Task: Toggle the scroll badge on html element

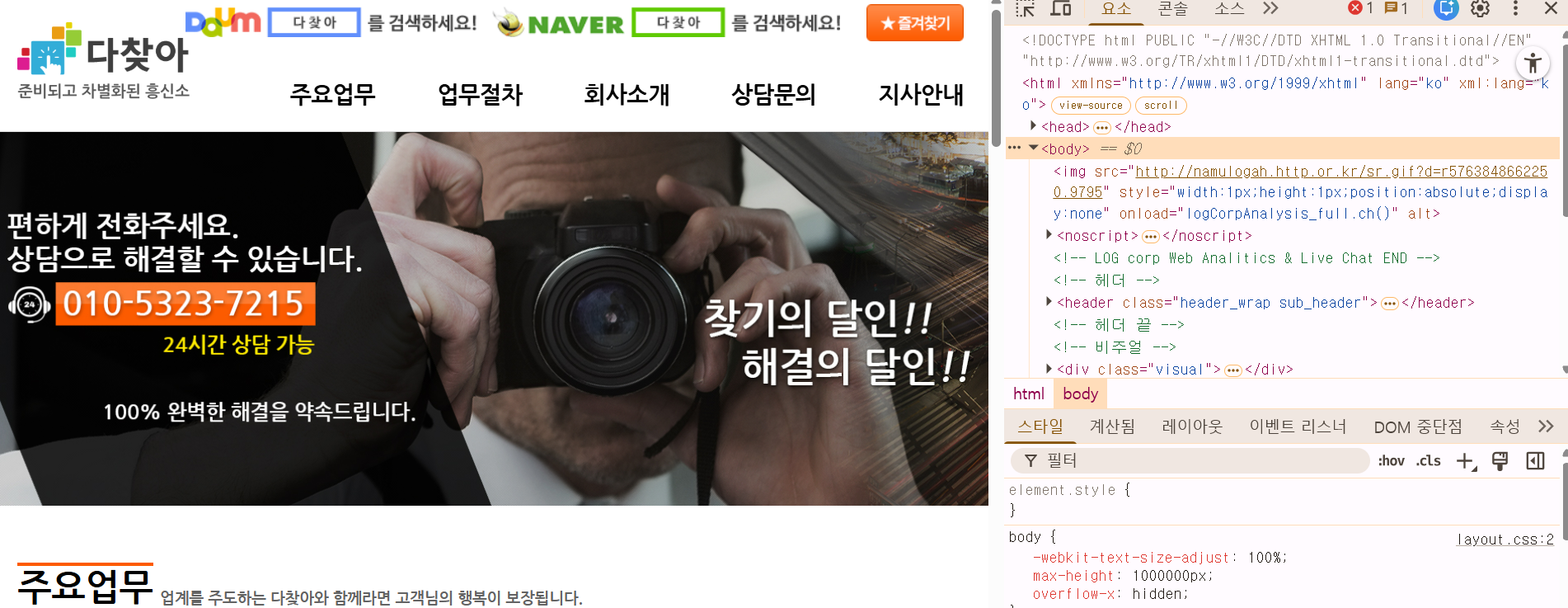Action: pos(1160,106)
